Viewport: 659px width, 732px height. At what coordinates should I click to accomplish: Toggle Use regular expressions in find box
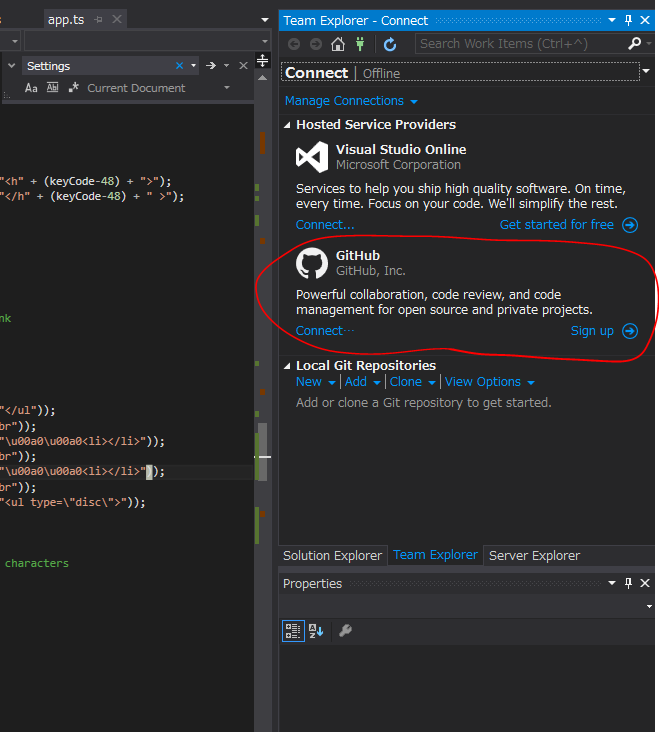pyautogui.click(x=73, y=87)
